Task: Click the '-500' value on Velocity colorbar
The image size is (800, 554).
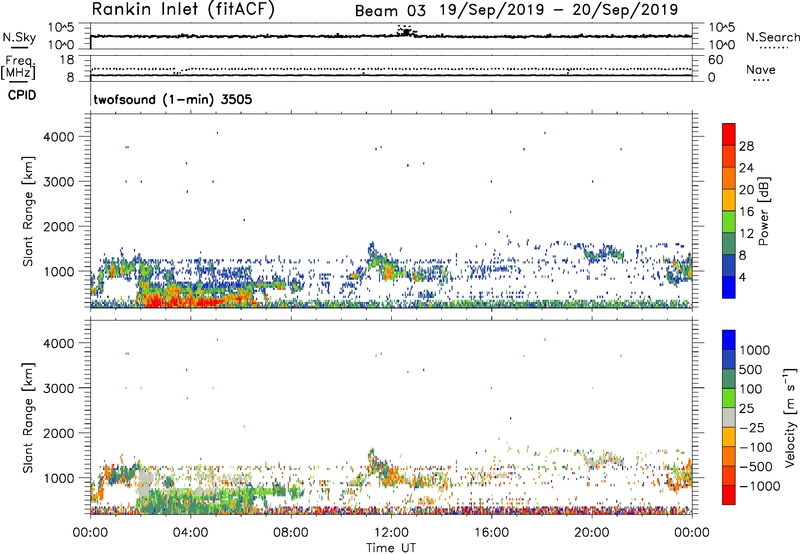Action: [x=756, y=467]
